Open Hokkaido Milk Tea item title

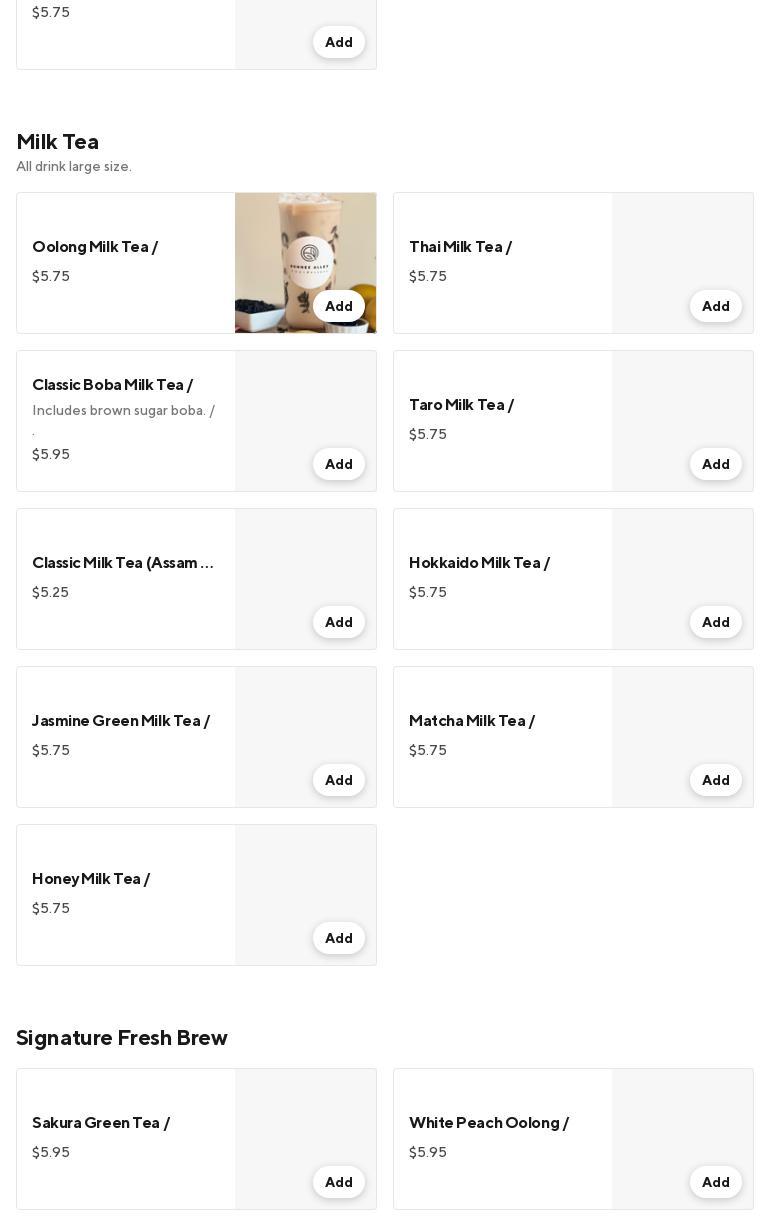(479, 563)
